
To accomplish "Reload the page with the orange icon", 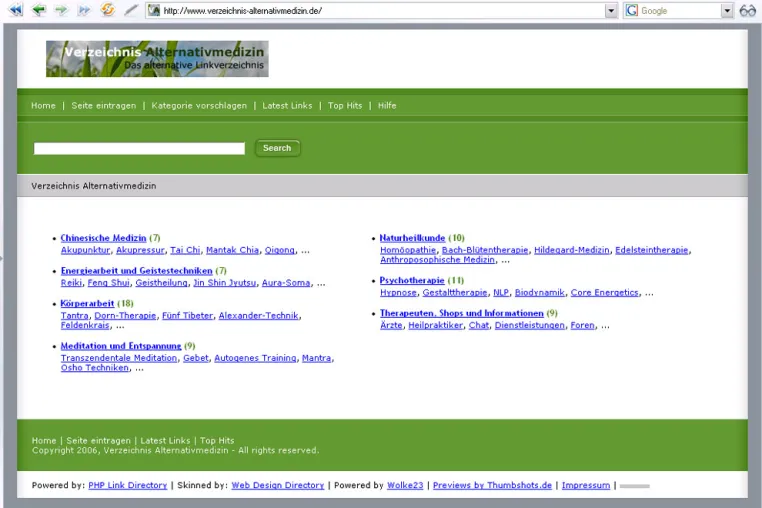I will 107,10.
